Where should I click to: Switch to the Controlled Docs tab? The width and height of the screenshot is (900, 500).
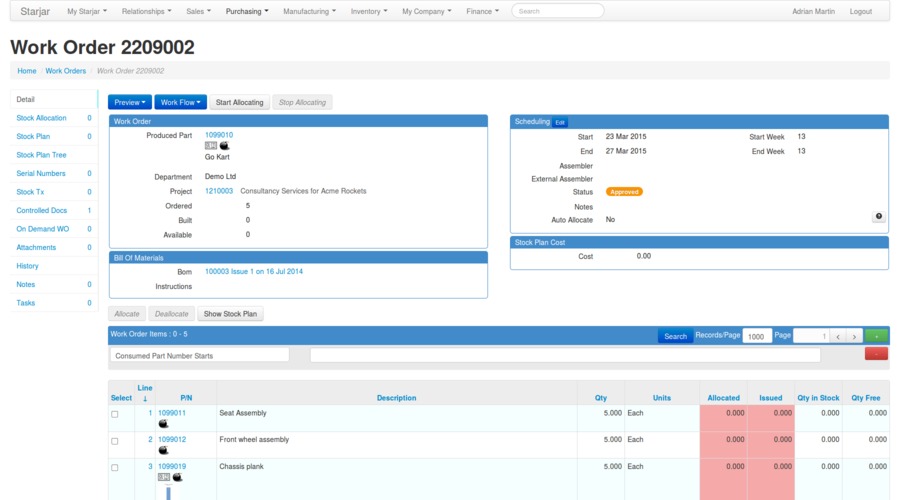[x=41, y=211]
